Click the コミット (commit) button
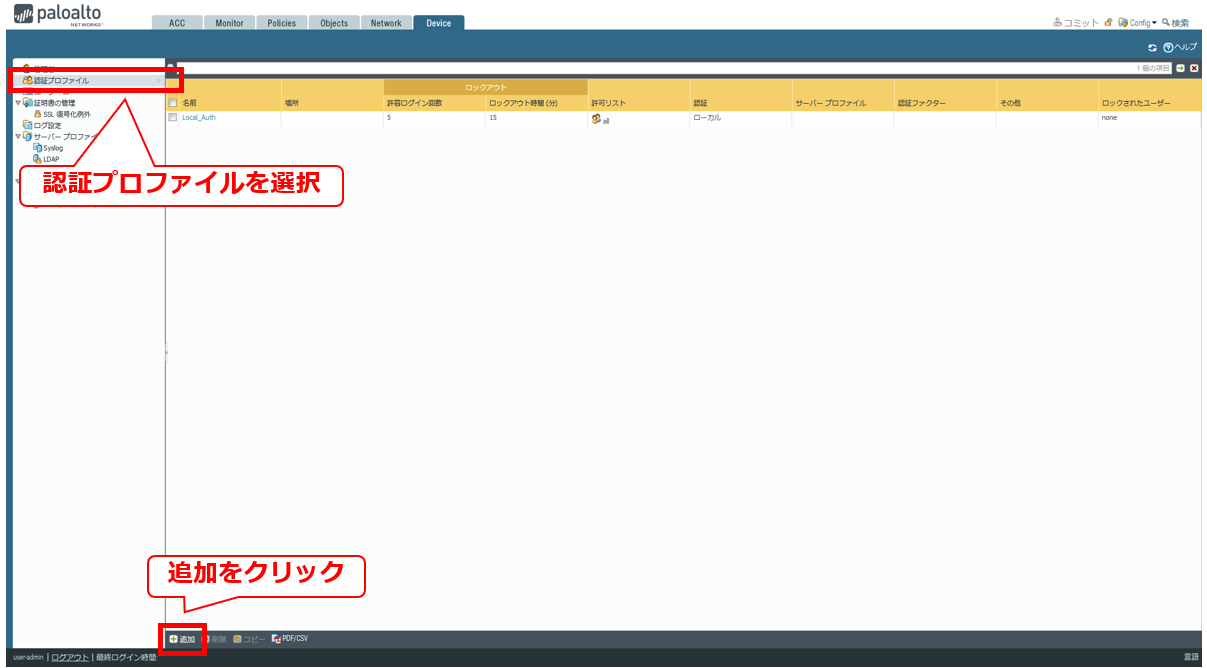This screenshot has width=1207, height=668. 1075,23
